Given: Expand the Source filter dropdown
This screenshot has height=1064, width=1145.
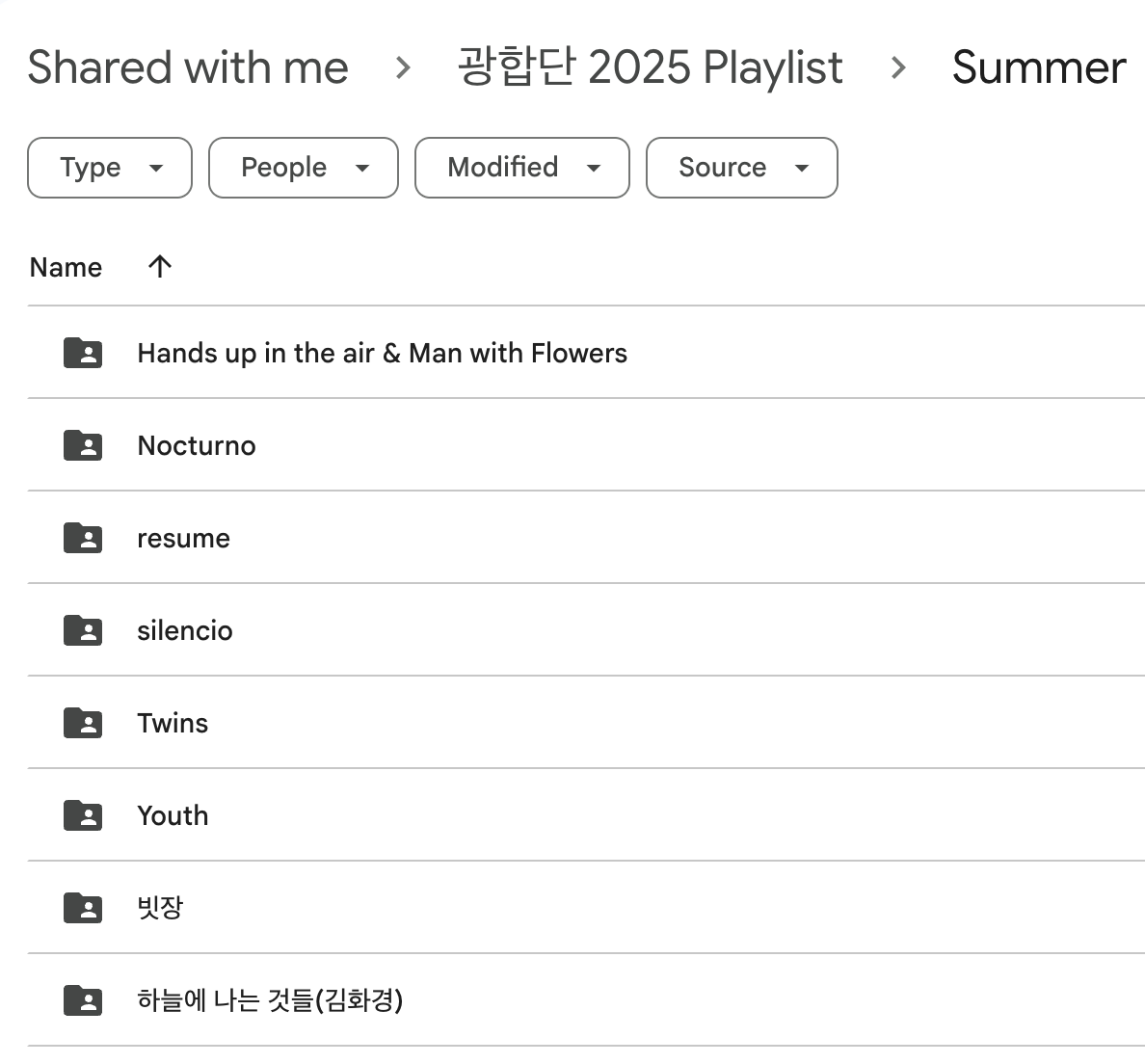Looking at the screenshot, I should [742, 168].
